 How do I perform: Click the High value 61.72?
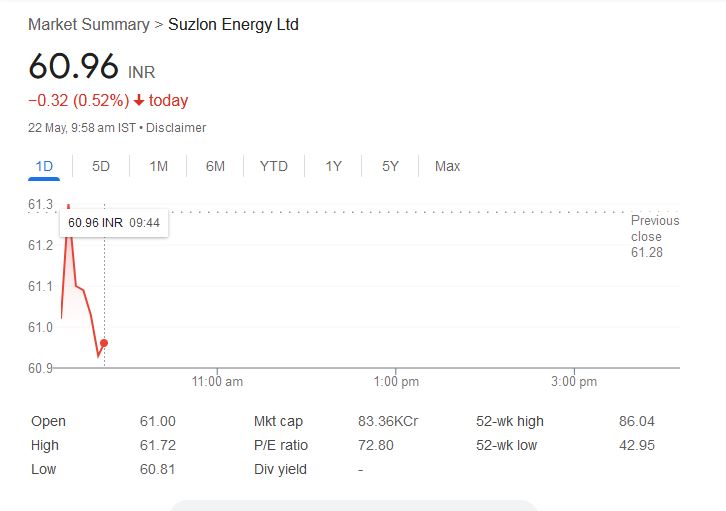[158, 446]
